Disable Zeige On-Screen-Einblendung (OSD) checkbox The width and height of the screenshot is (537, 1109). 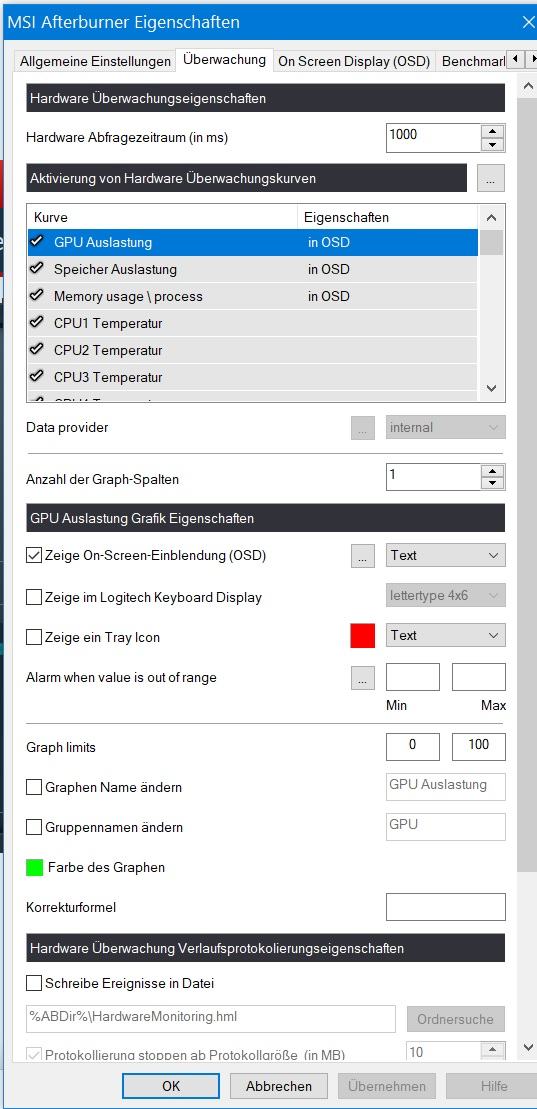click(x=34, y=556)
